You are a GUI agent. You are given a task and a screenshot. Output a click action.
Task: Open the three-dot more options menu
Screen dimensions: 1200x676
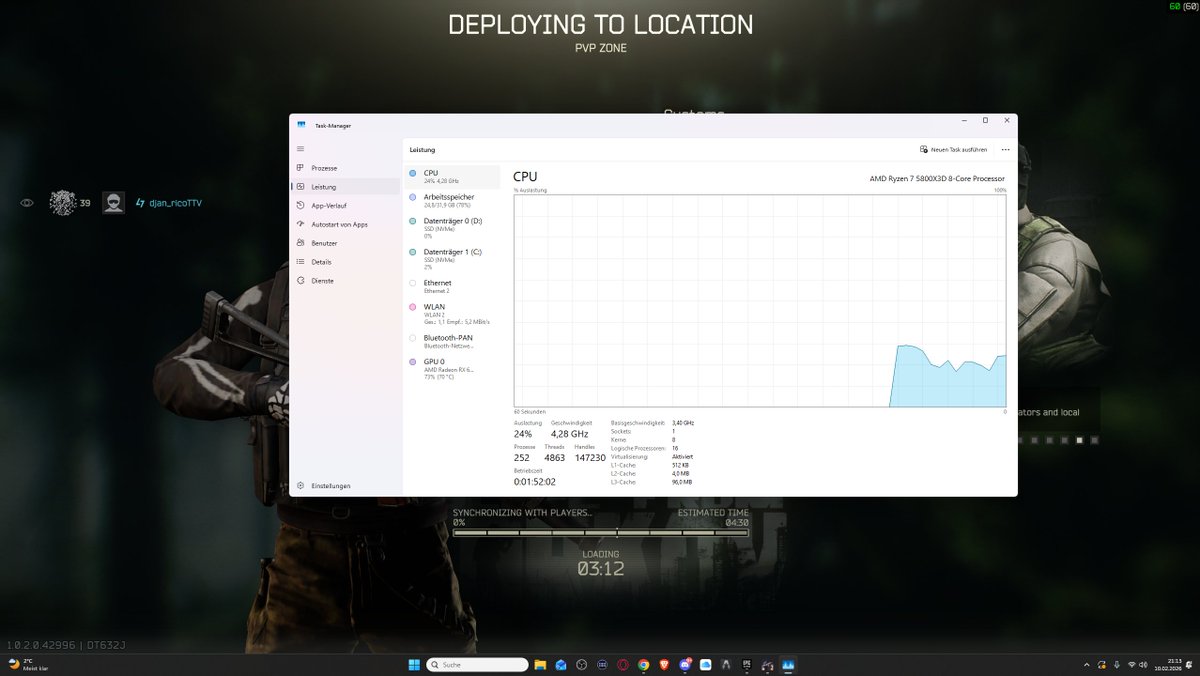(x=1005, y=149)
